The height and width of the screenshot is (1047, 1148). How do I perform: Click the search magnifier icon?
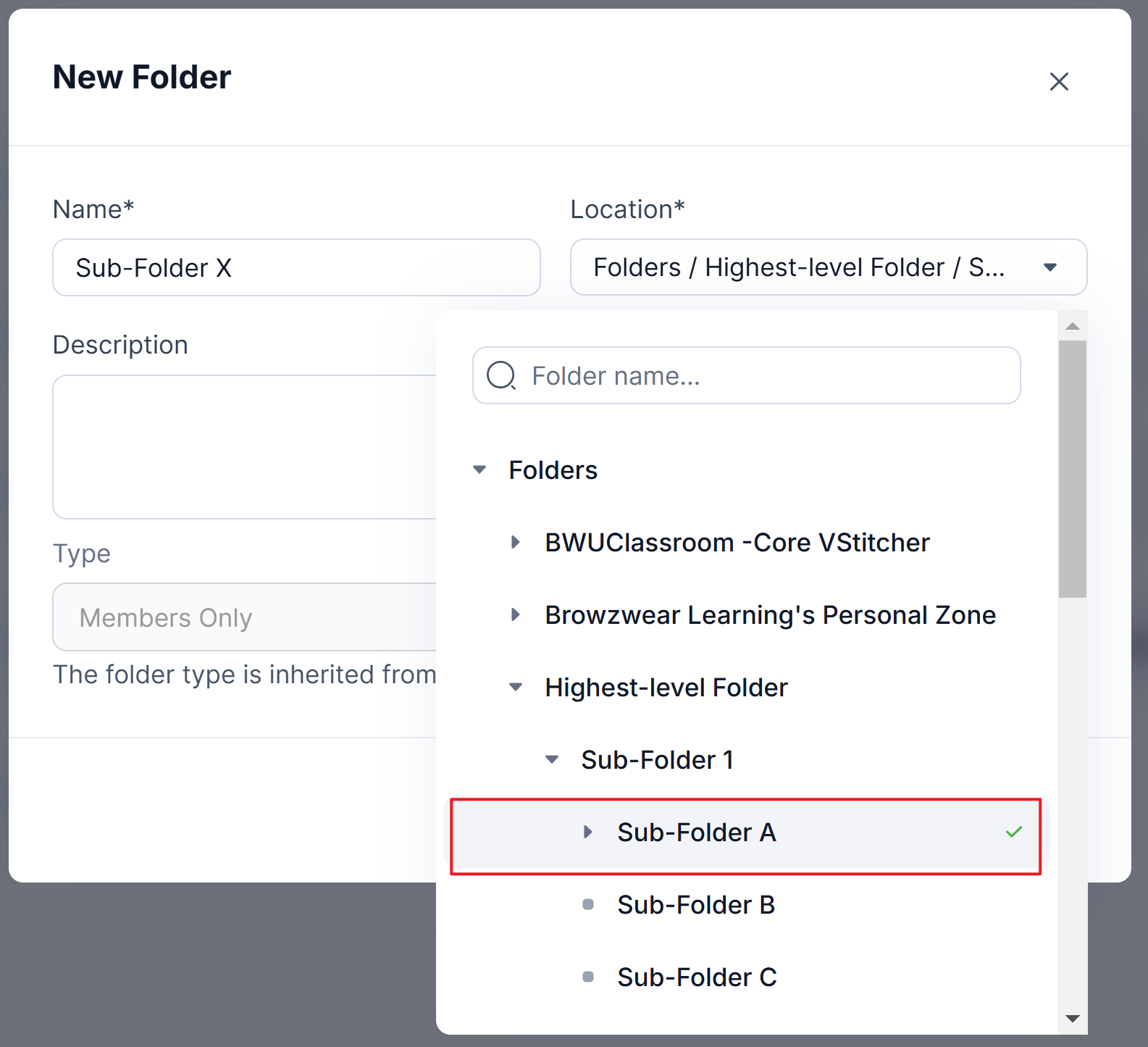point(501,375)
